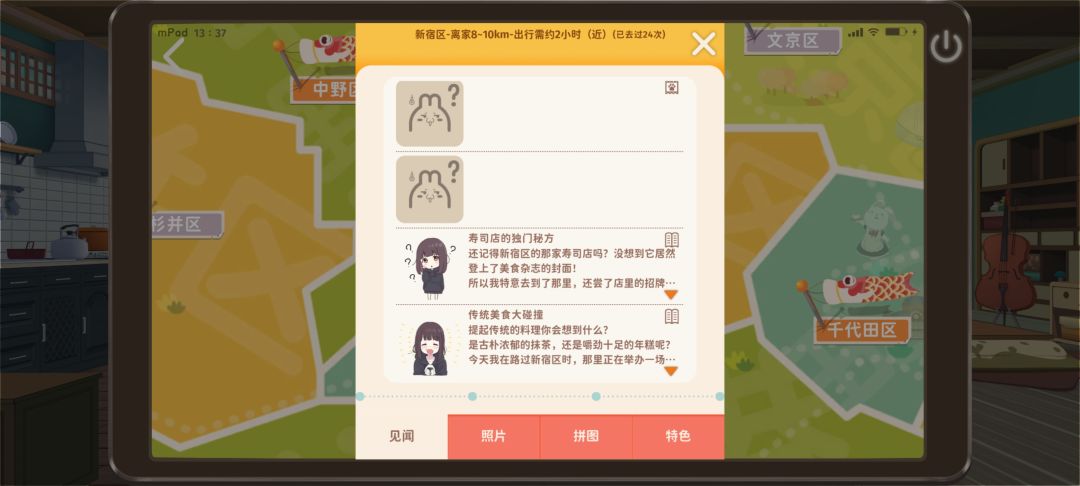1080x486 pixels.
Task: Expand the 传统美食大碰撞 story text
Action: pos(671,371)
